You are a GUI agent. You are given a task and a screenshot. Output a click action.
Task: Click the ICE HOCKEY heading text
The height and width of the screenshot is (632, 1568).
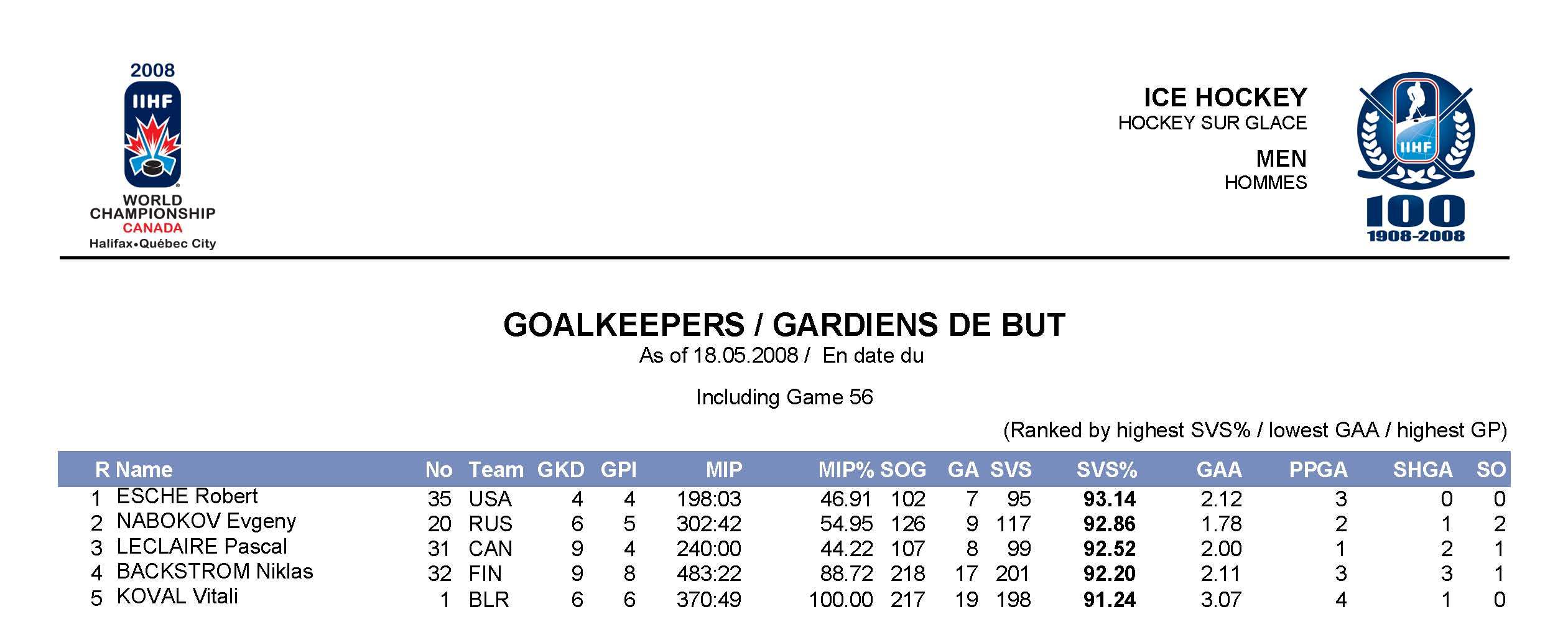click(1225, 98)
